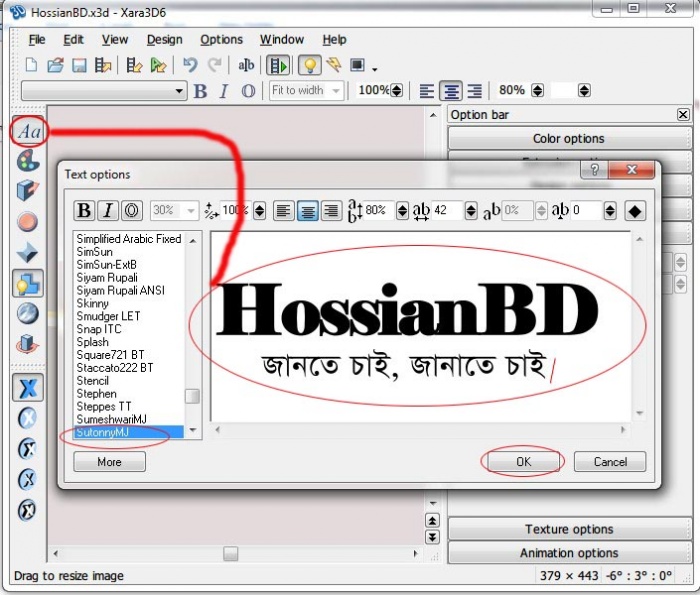Open the 30% outline width dropdown

click(191, 210)
